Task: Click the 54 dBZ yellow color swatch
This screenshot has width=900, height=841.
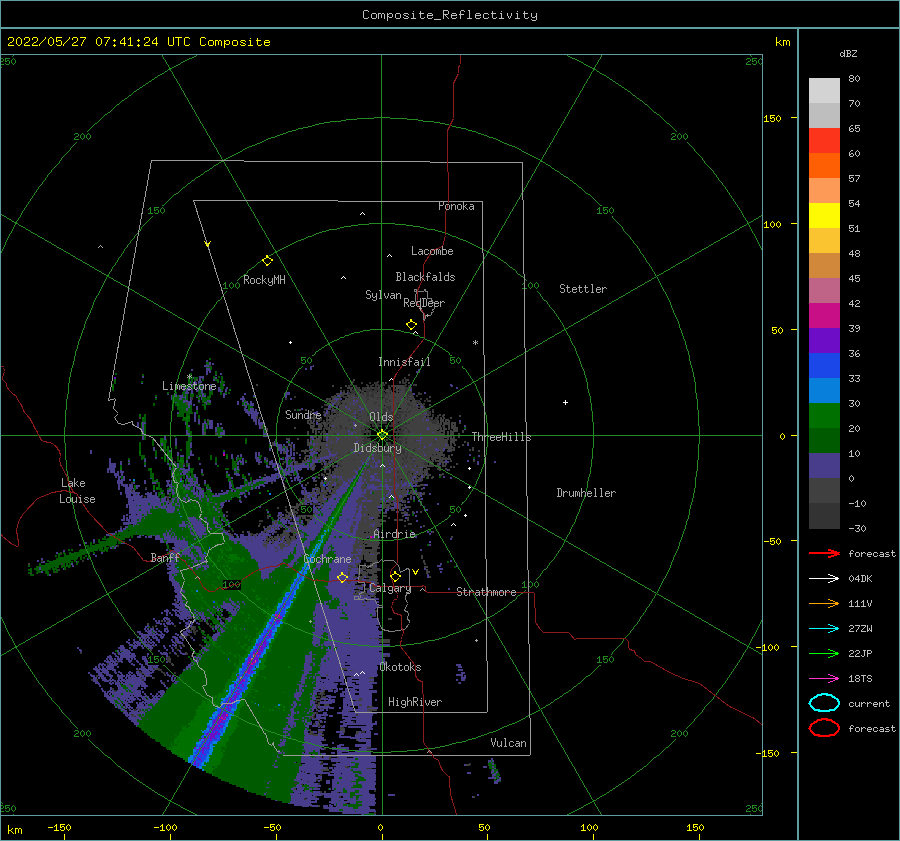Action: click(824, 215)
